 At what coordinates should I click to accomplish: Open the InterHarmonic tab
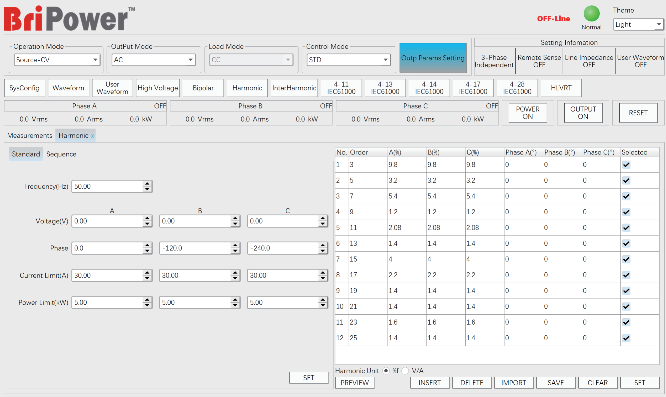point(294,88)
